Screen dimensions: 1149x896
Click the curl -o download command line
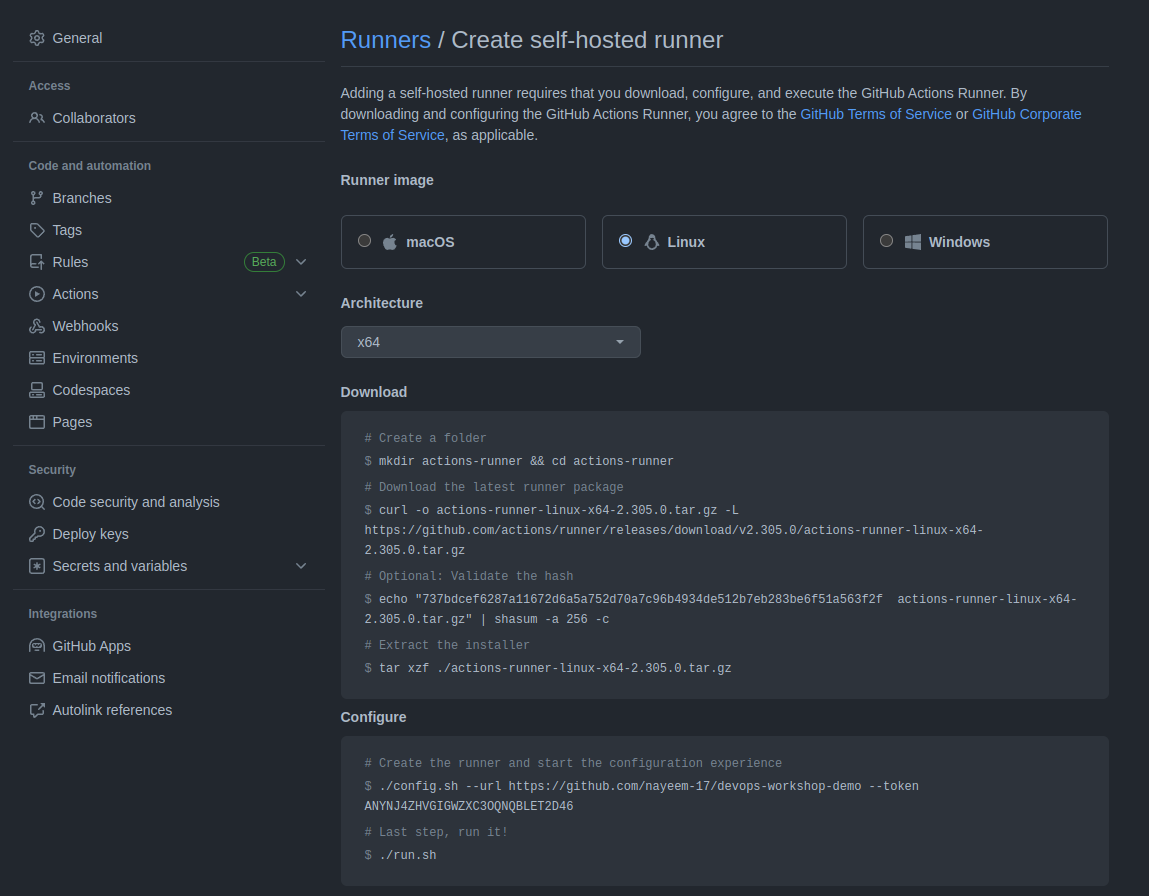tap(673, 530)
